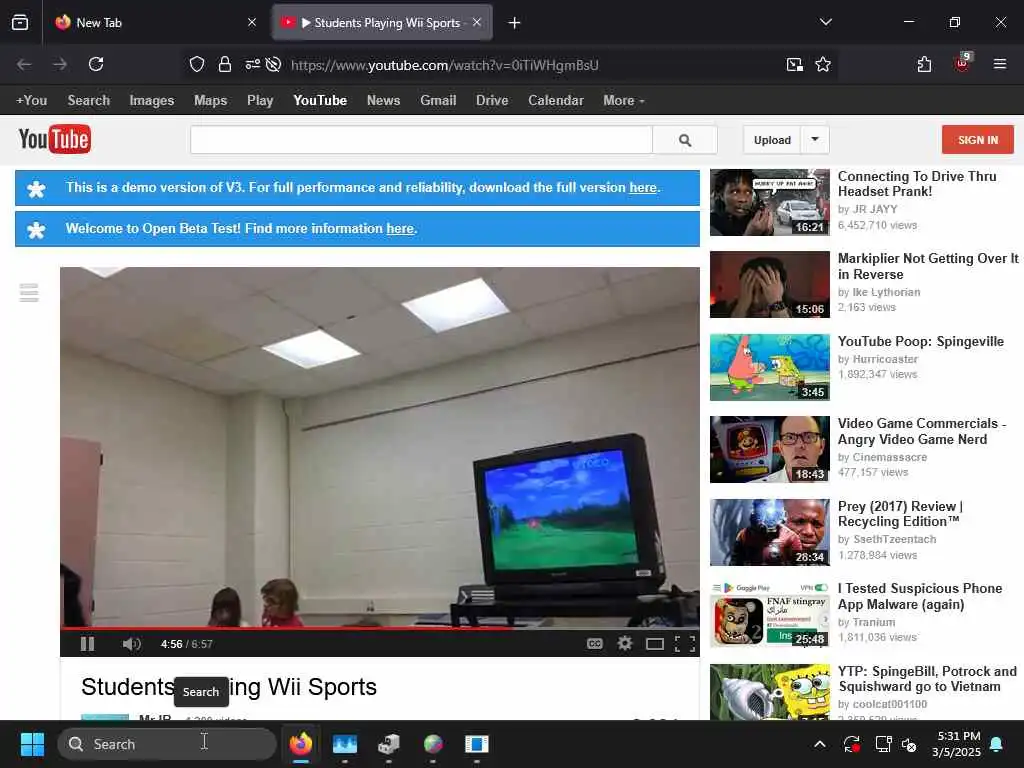Go back to the previous page

(x=24, y=64)
